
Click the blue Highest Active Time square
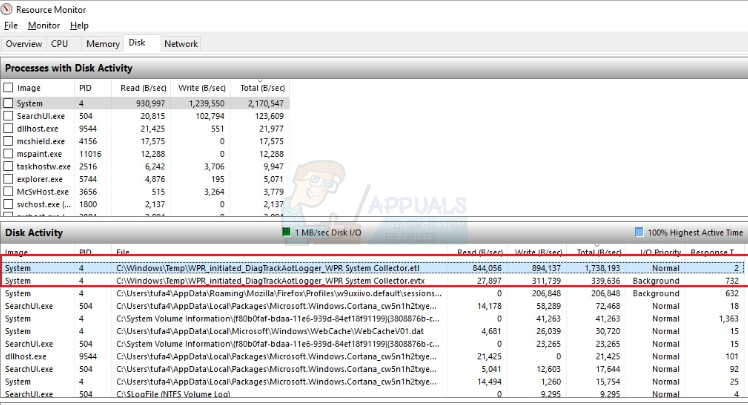pyautogui.click(x=639, y=233)
